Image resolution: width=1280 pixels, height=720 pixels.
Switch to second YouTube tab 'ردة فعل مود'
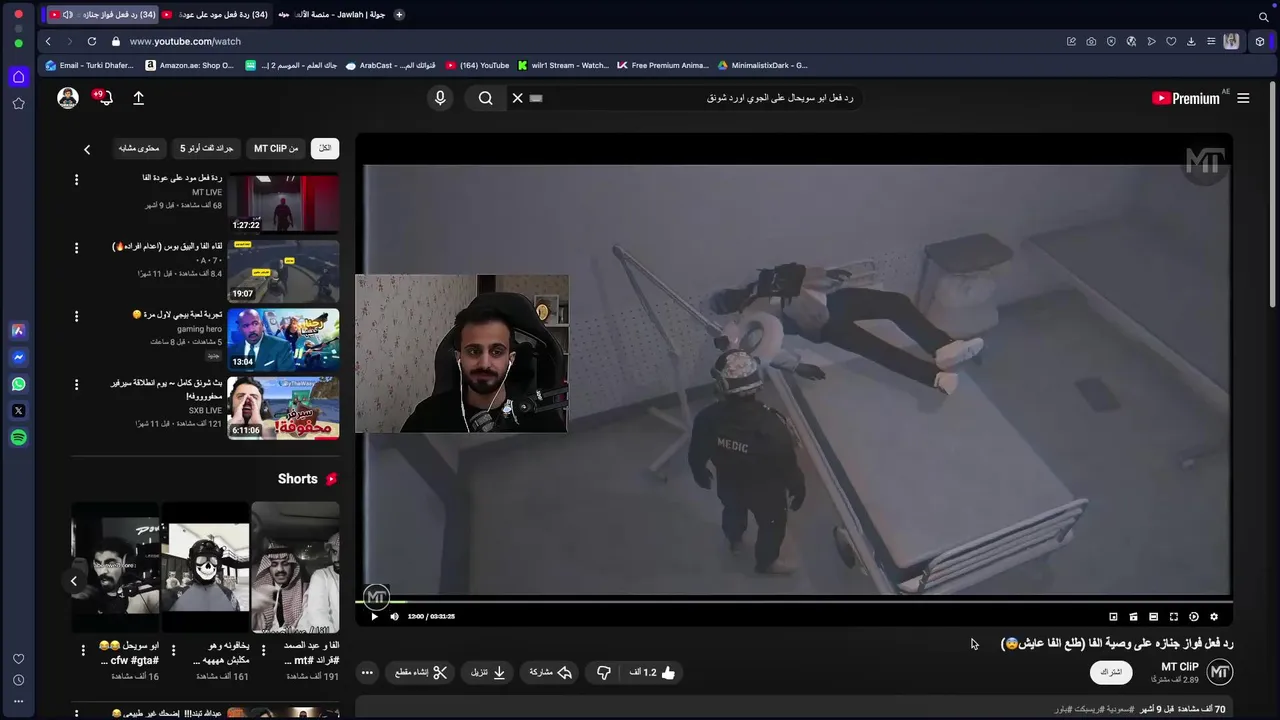coord(215,15)
